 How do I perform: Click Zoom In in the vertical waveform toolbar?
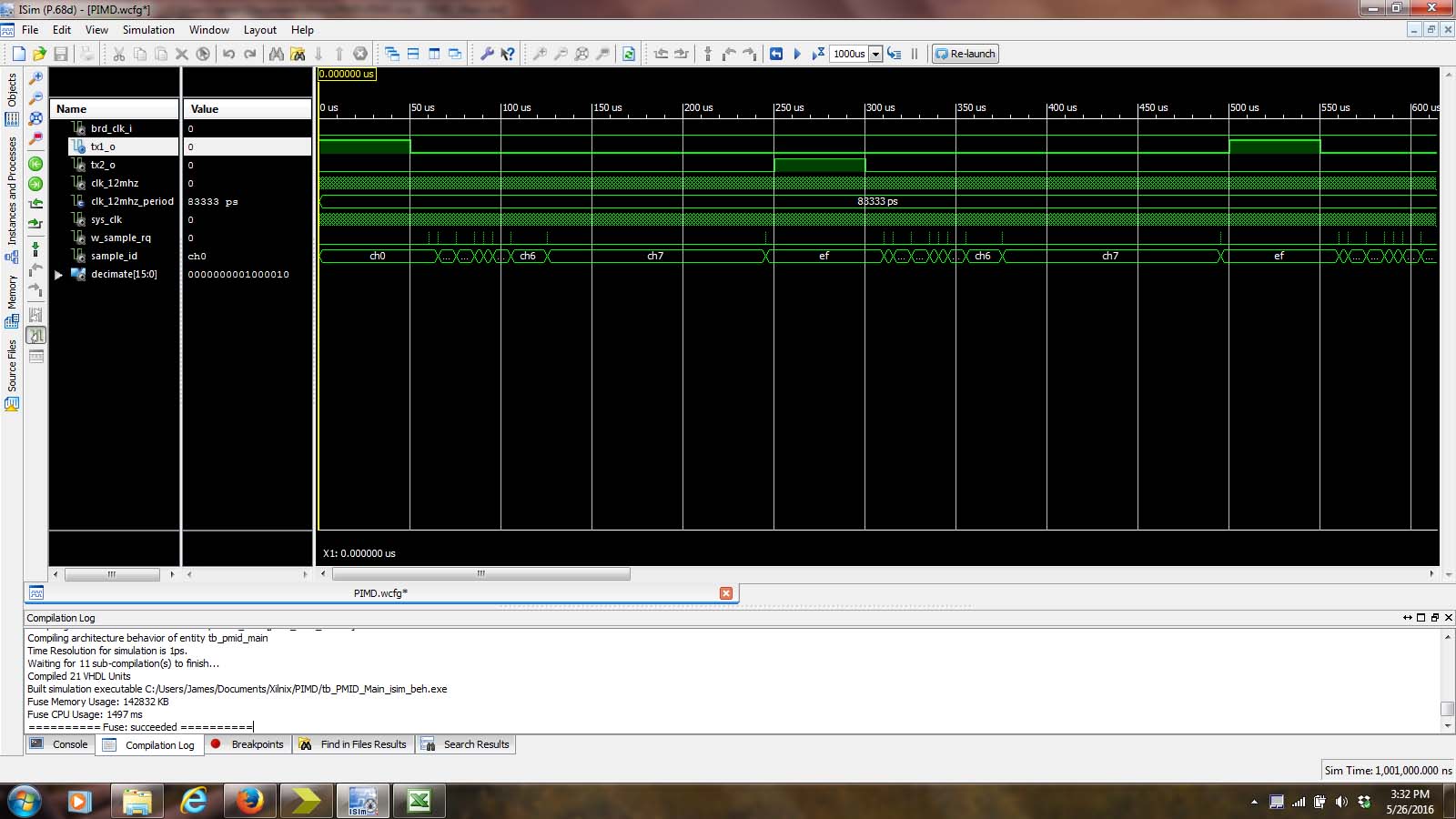[x=35, y=78]
